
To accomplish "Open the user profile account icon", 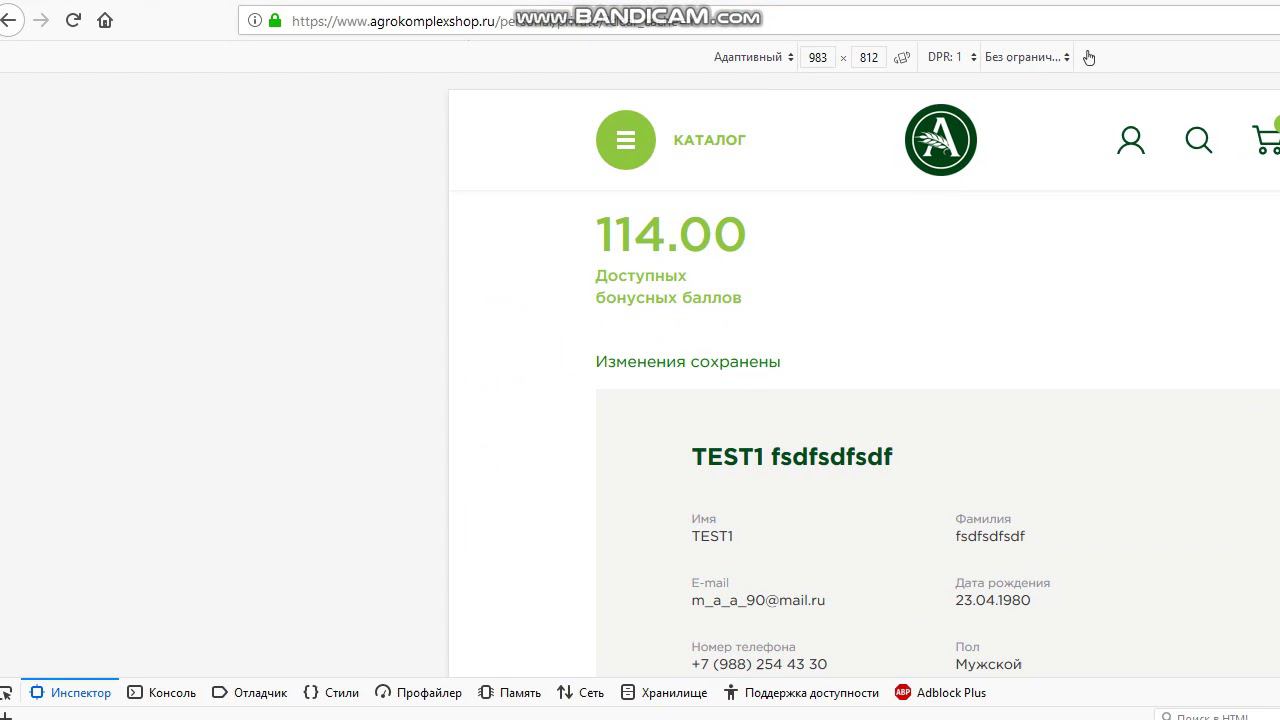I will click(x=1131, y=140).
